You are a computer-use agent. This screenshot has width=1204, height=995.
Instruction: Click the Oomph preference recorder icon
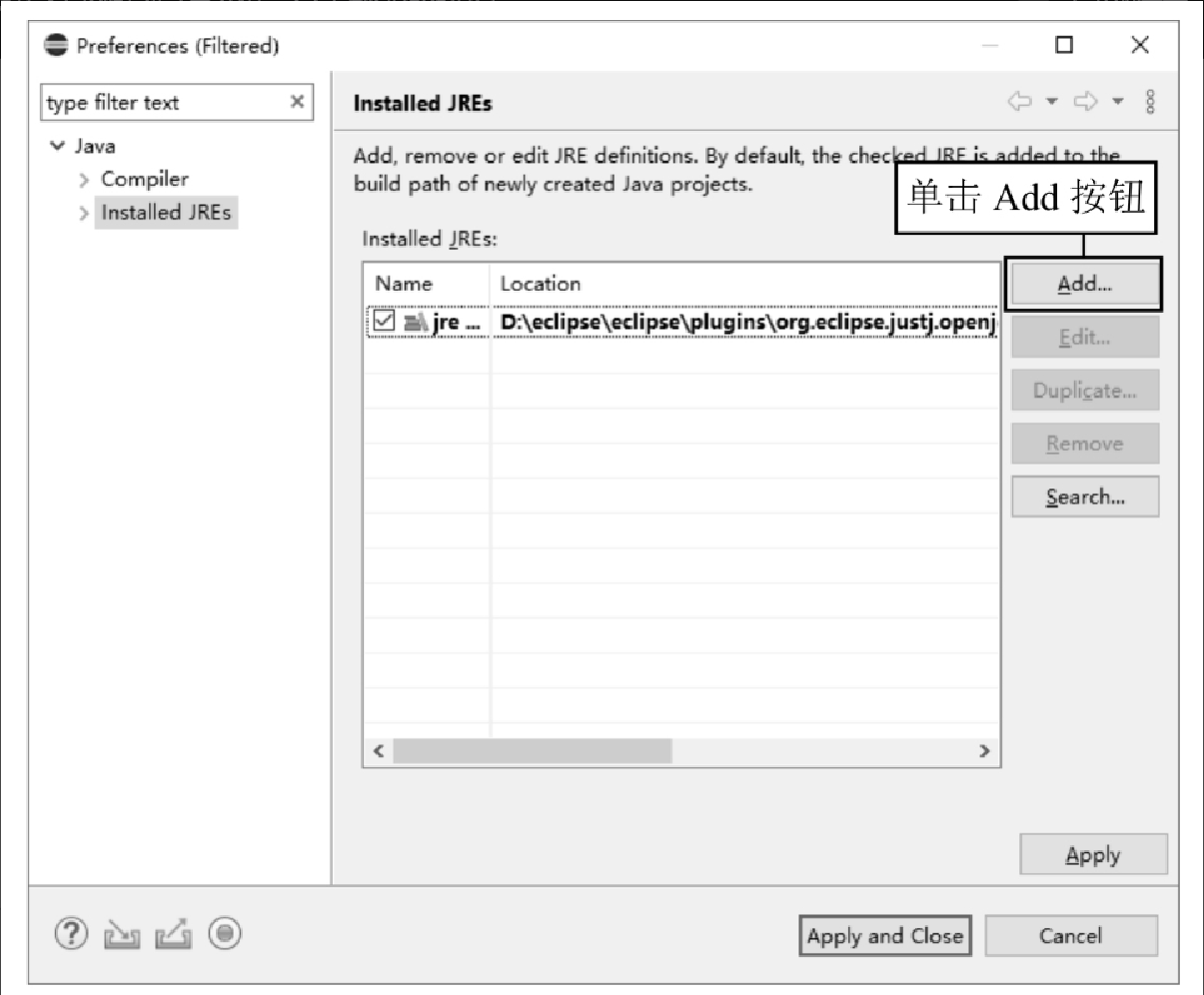(226, 934)
